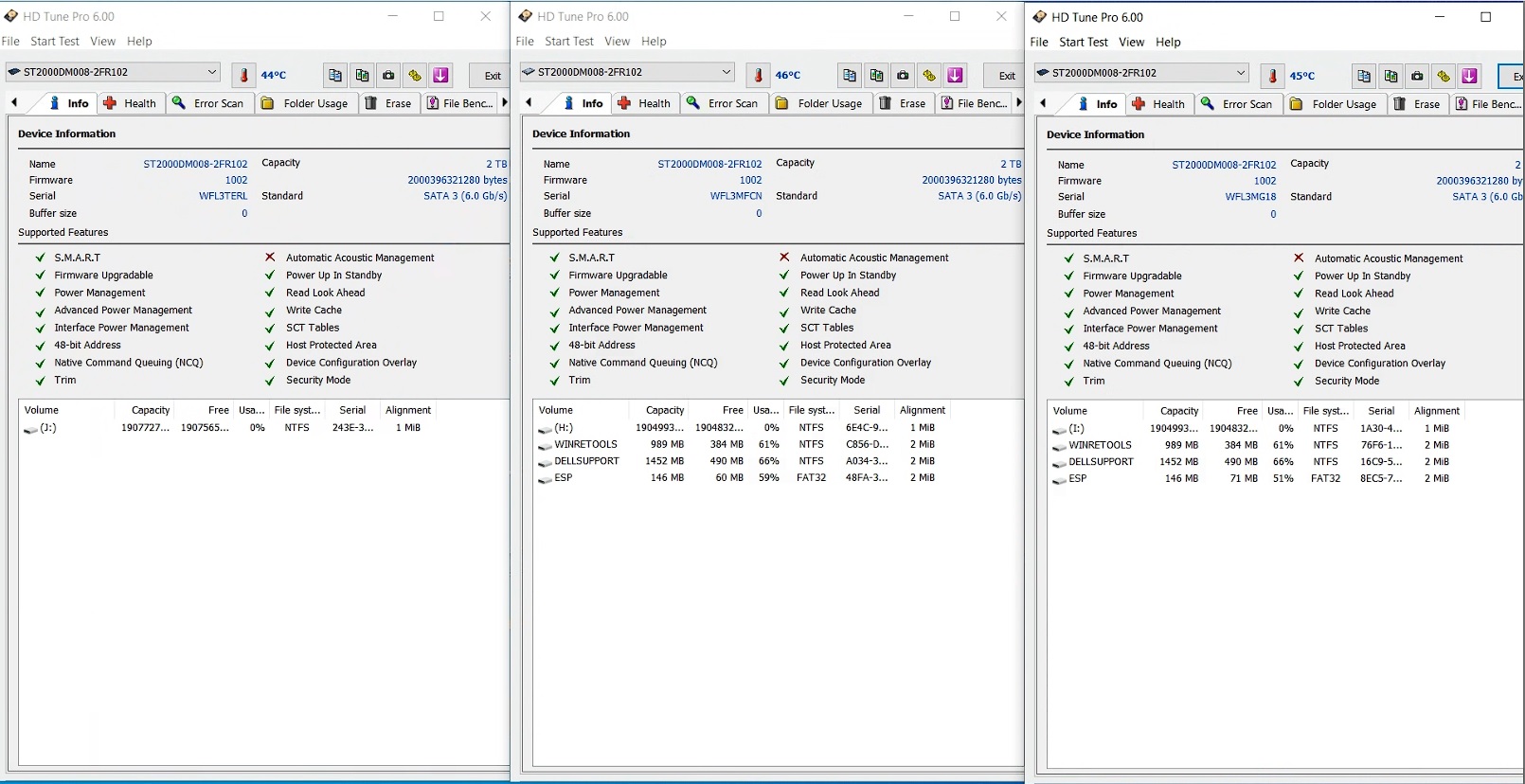Open Folder Usage tab in the 45°C window

[1335, 104]
